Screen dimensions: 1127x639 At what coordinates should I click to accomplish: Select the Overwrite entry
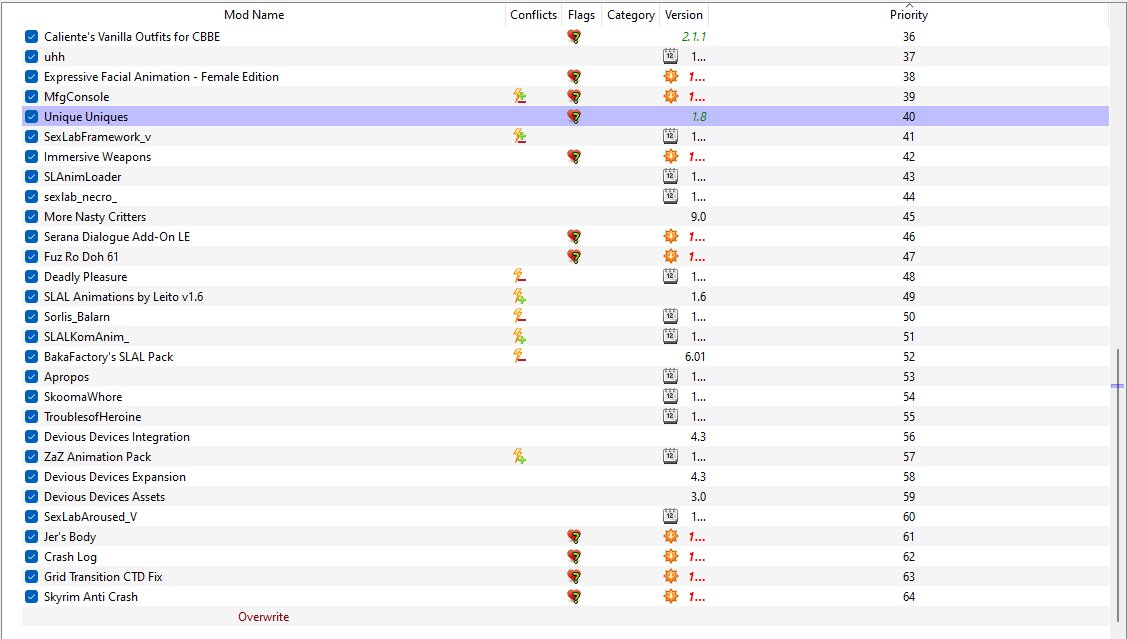tap(264, 617)
